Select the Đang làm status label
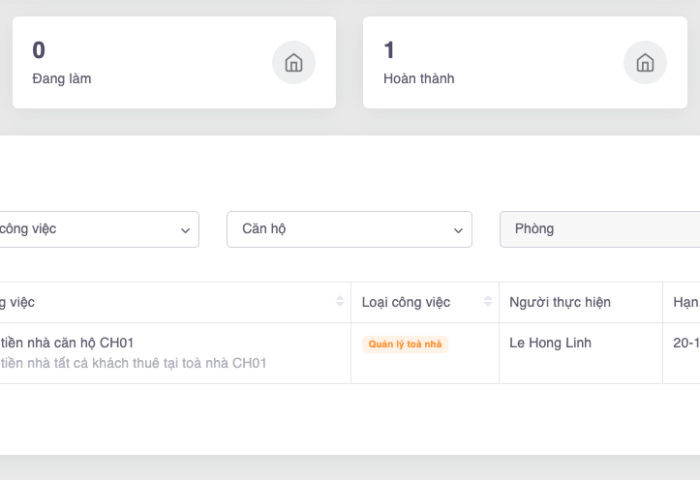 [62, 78]
